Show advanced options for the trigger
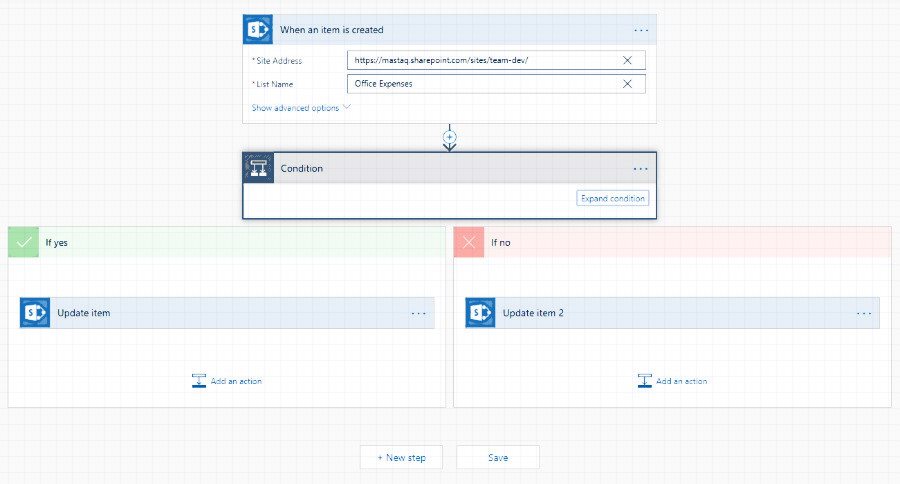This screenshot has height=484, width=900. pyautogui.click(x=300, y=108)
